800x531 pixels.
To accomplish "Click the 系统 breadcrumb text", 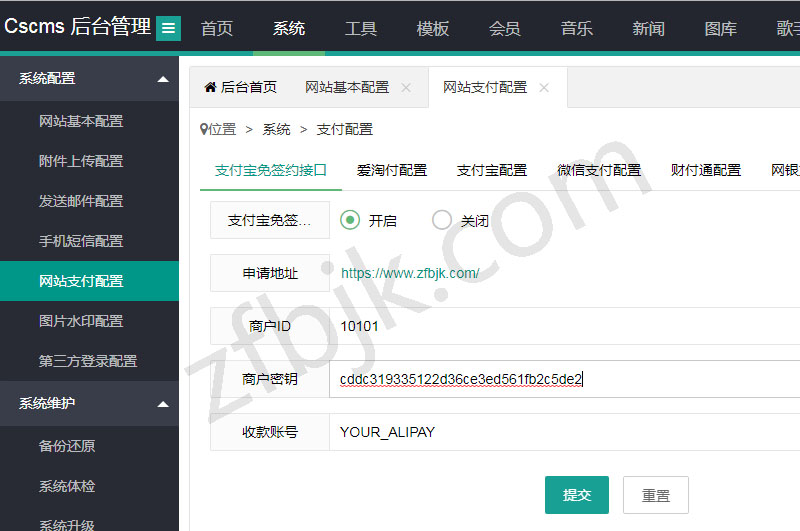I will (277, 130).
